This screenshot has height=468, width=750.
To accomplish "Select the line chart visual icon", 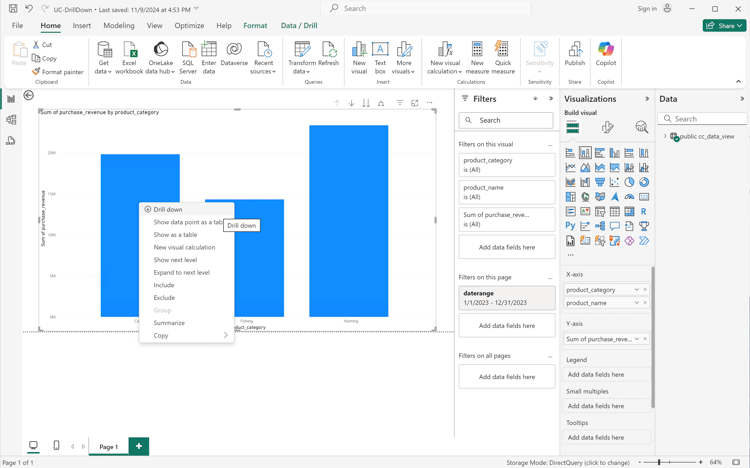I will point(570,167).
